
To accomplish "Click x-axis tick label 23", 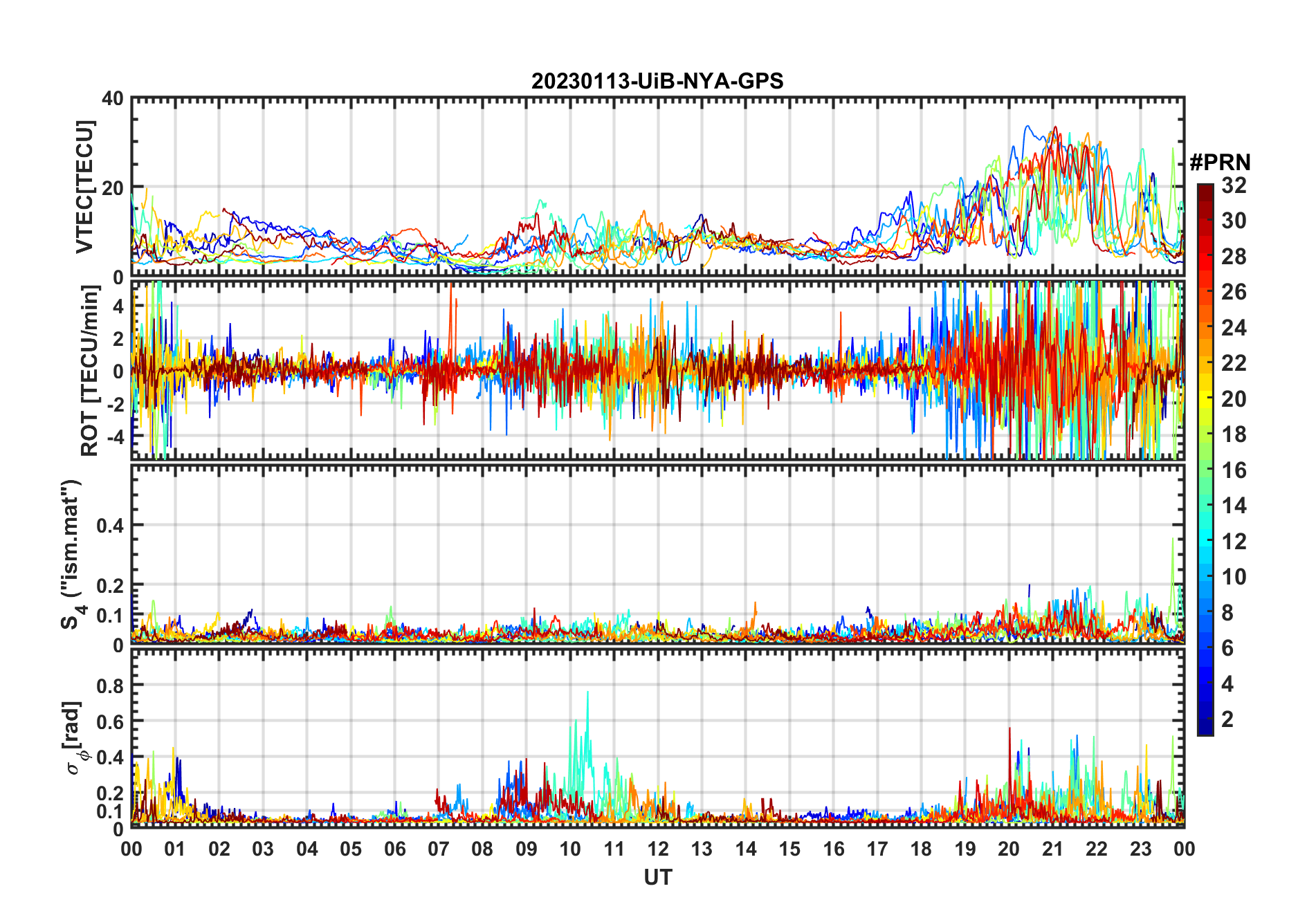I will [1140, 849].
